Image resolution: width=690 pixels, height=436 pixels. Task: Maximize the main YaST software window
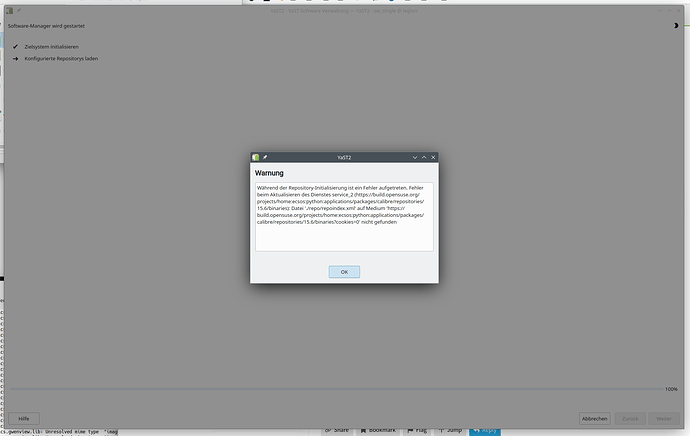(x=669, y=11)
